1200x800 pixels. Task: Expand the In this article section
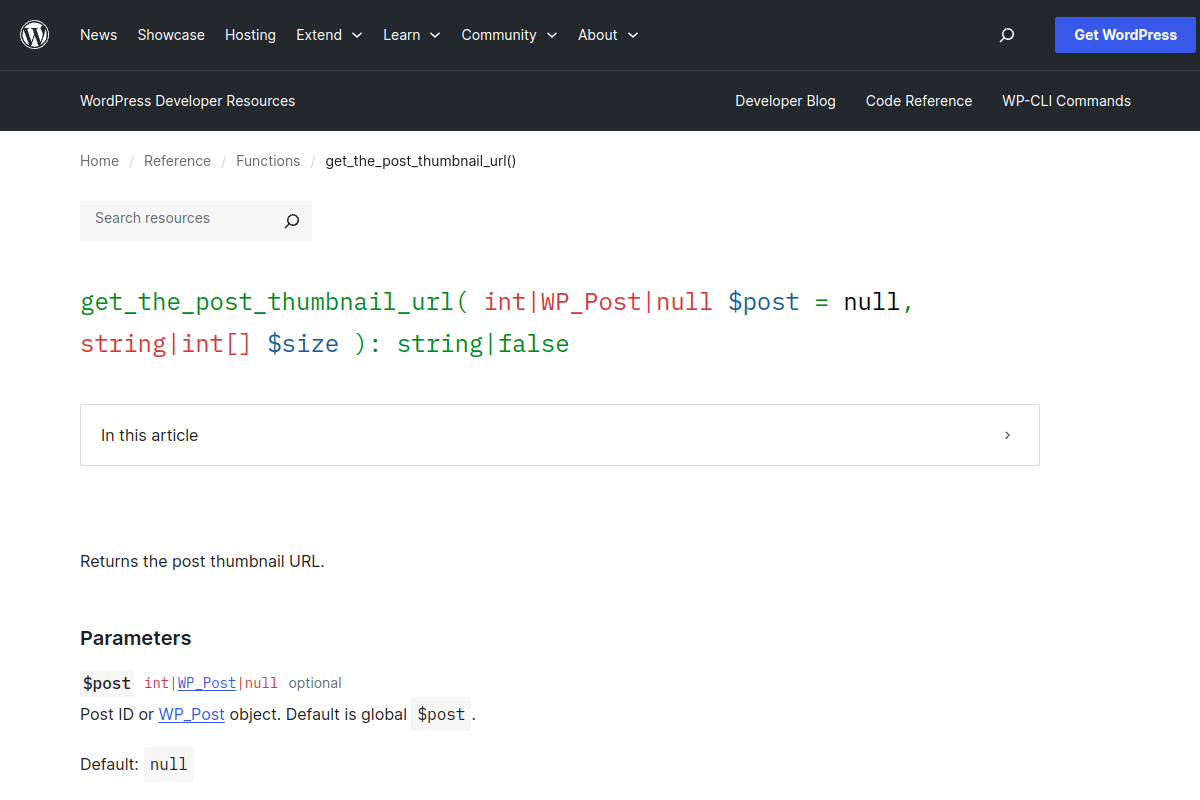point(560,435)
